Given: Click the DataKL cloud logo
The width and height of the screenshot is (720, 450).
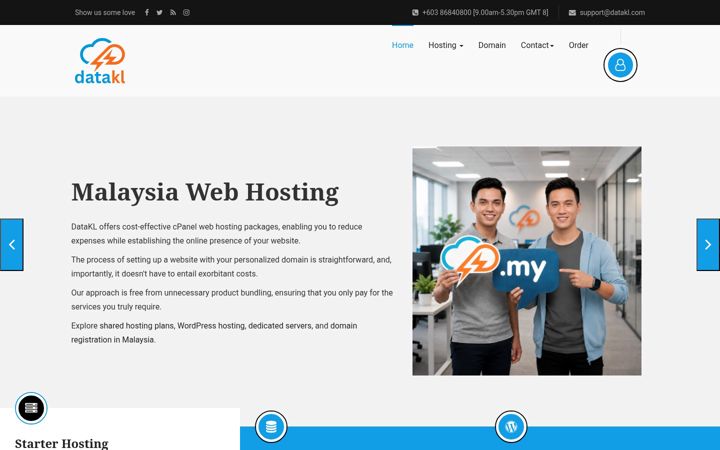Looking at the screenshot, I should [x=100, y=61].
